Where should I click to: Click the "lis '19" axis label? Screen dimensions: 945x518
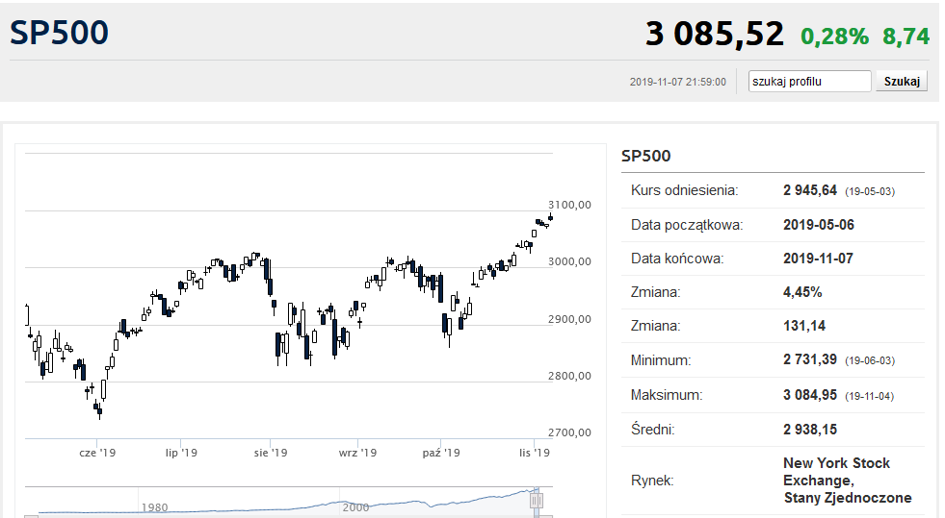pos(535,453)
